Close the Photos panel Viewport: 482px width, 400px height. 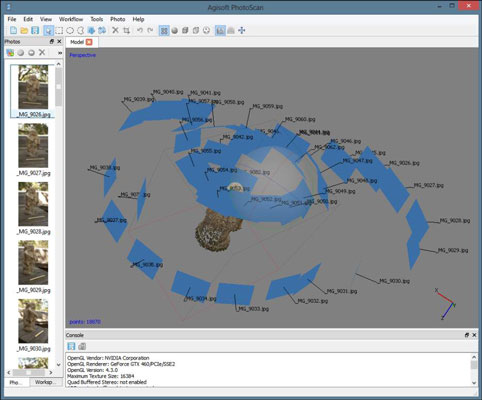(x=59, y=41)
